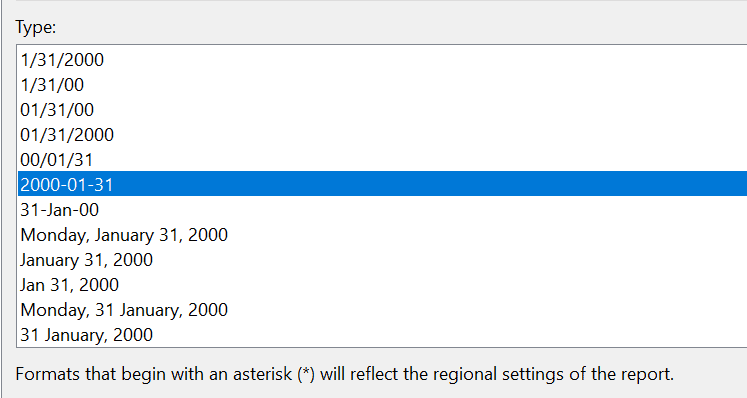
Task: Pick the first format in Type list
Action: (x=382, y=60)
